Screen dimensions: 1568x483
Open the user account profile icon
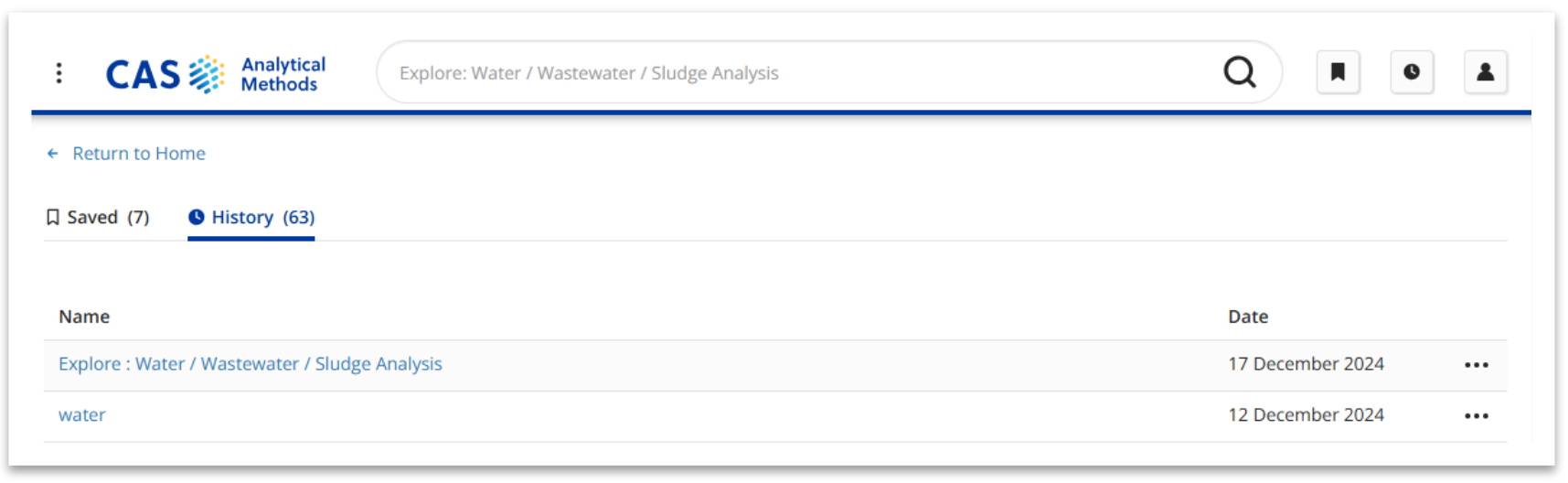pos(1486,72)
